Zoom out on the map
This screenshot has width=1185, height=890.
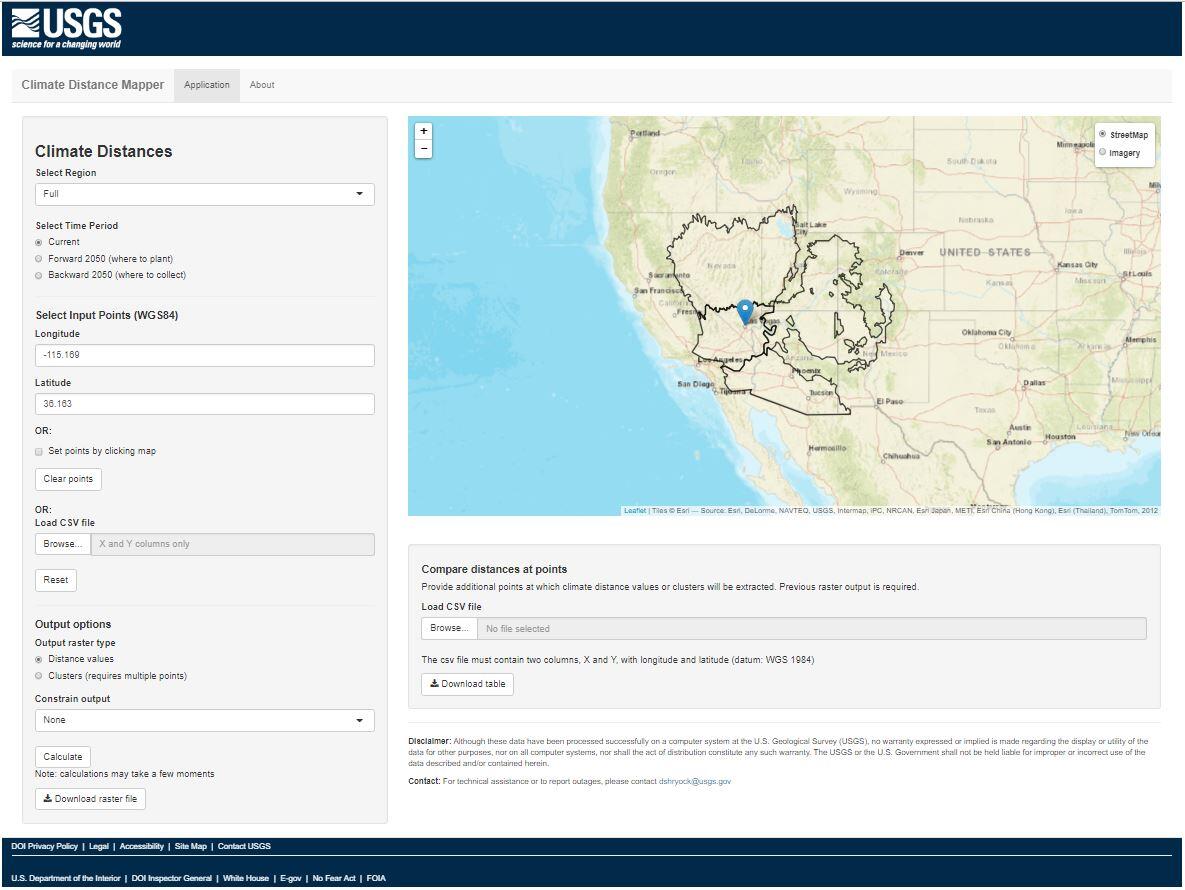coord(424,149)
